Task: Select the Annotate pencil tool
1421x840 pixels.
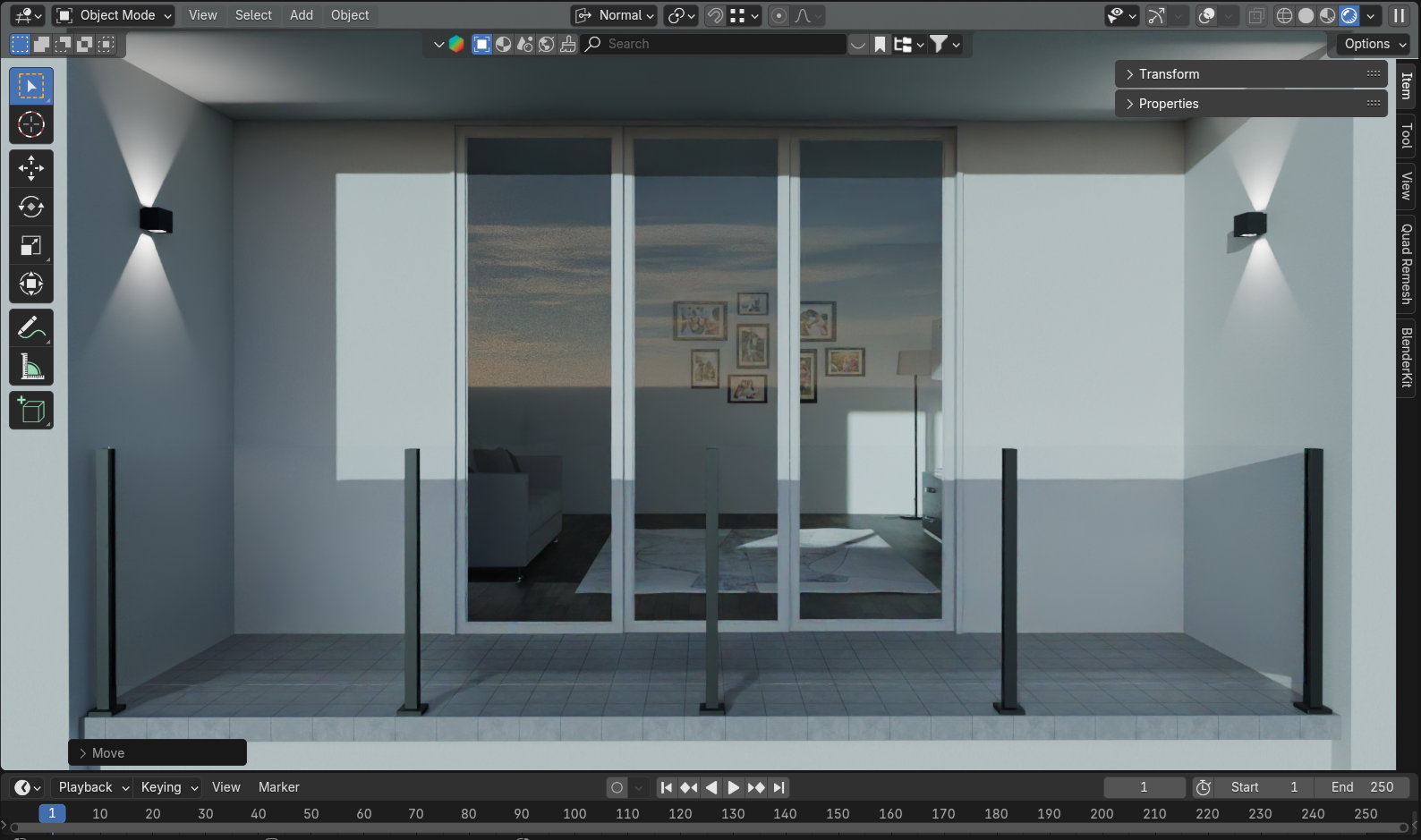Action: (31, 328)
